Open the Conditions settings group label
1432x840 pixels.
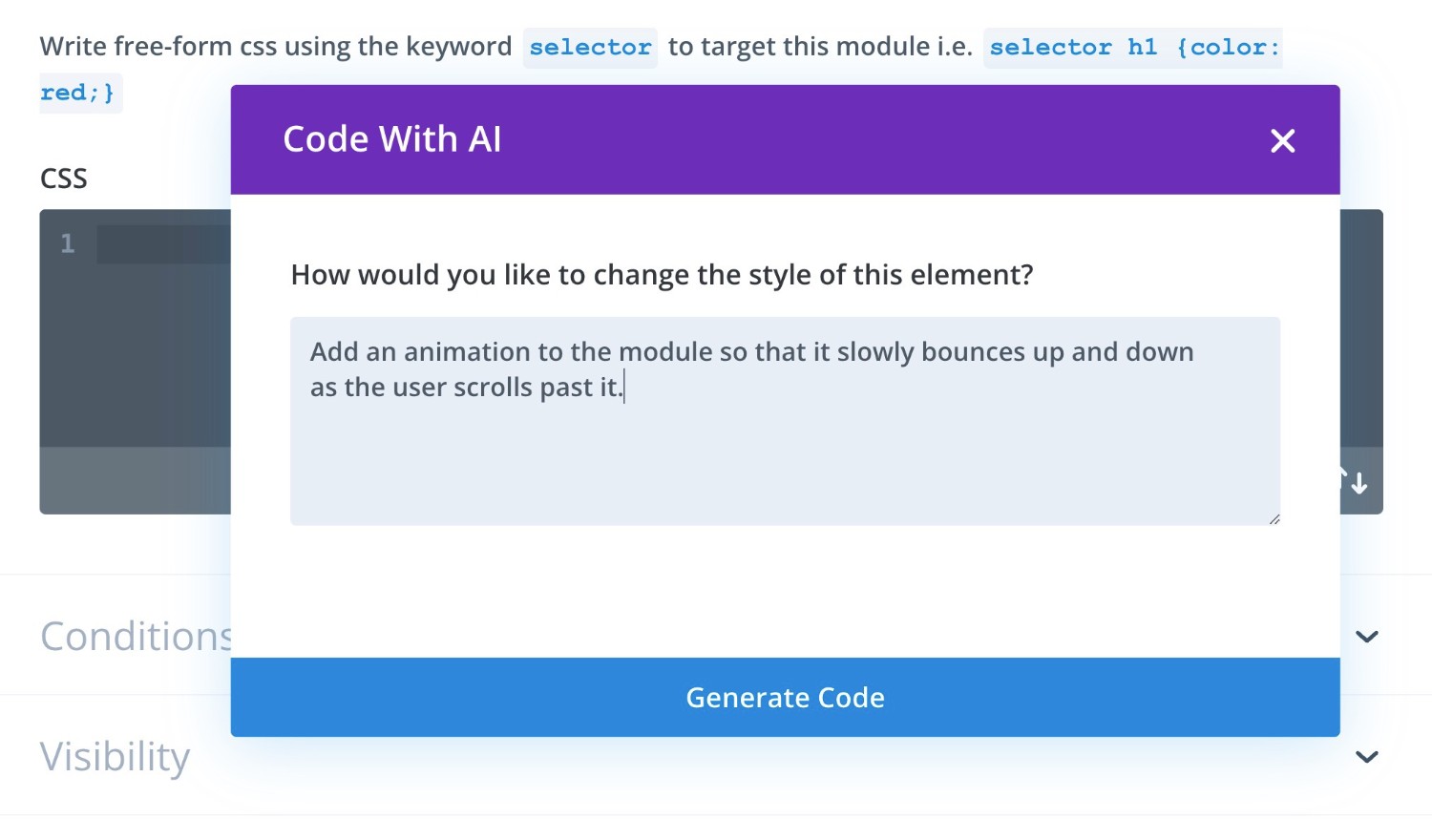coord(136,637)
